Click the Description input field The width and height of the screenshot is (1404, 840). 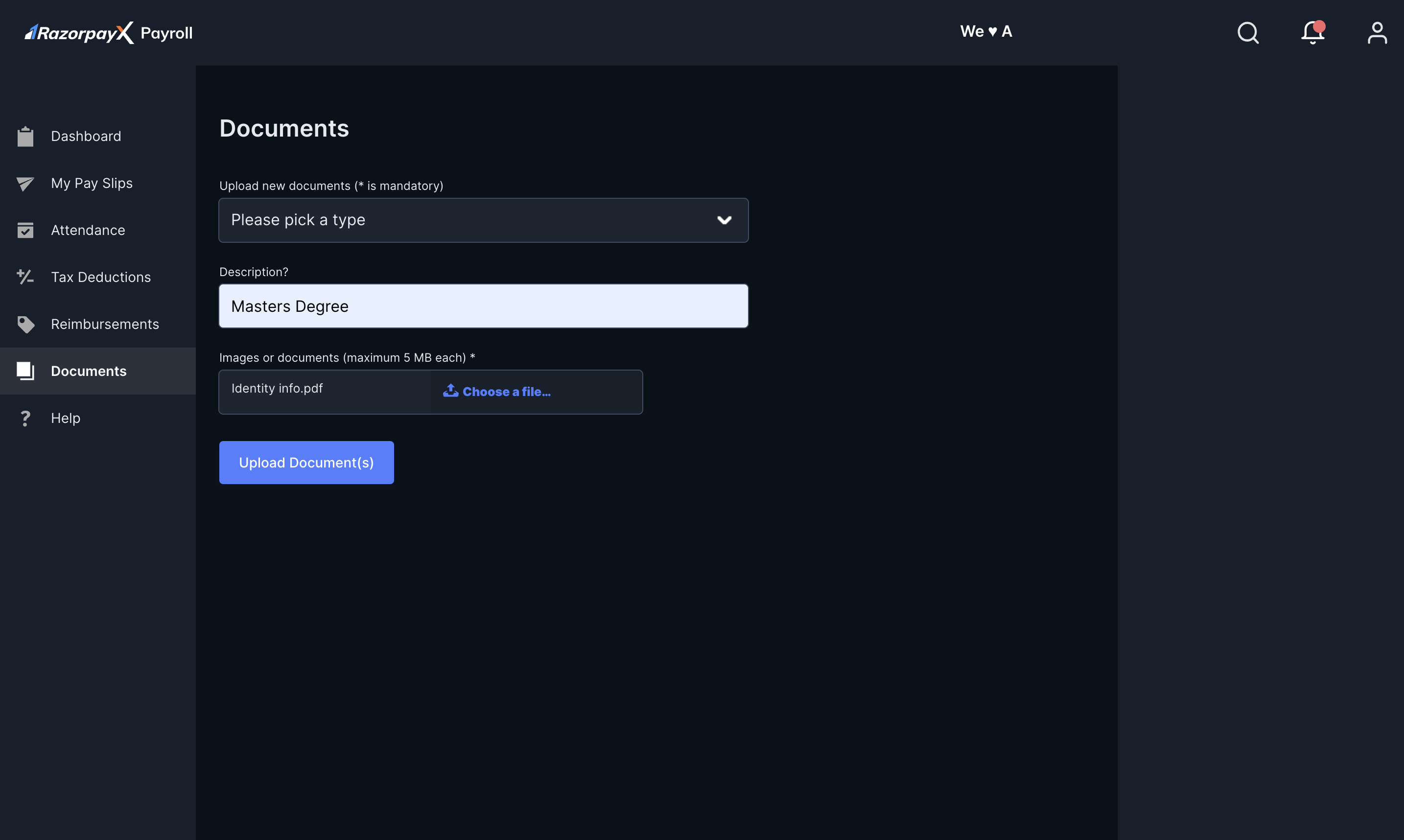tap(483, 306)
